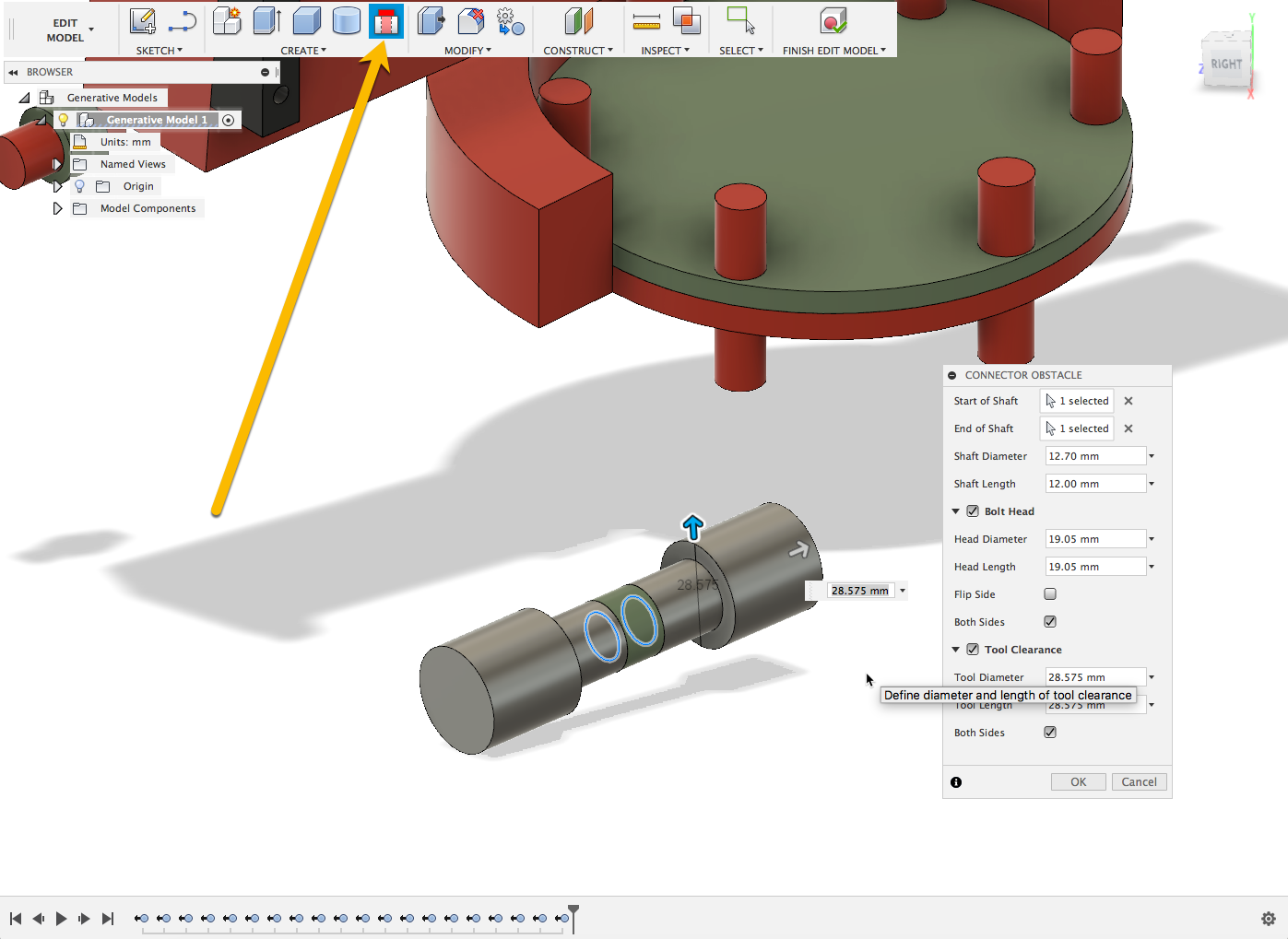
Task: Uncheck the Bolt Head checkbox
Action: point(973,511)
